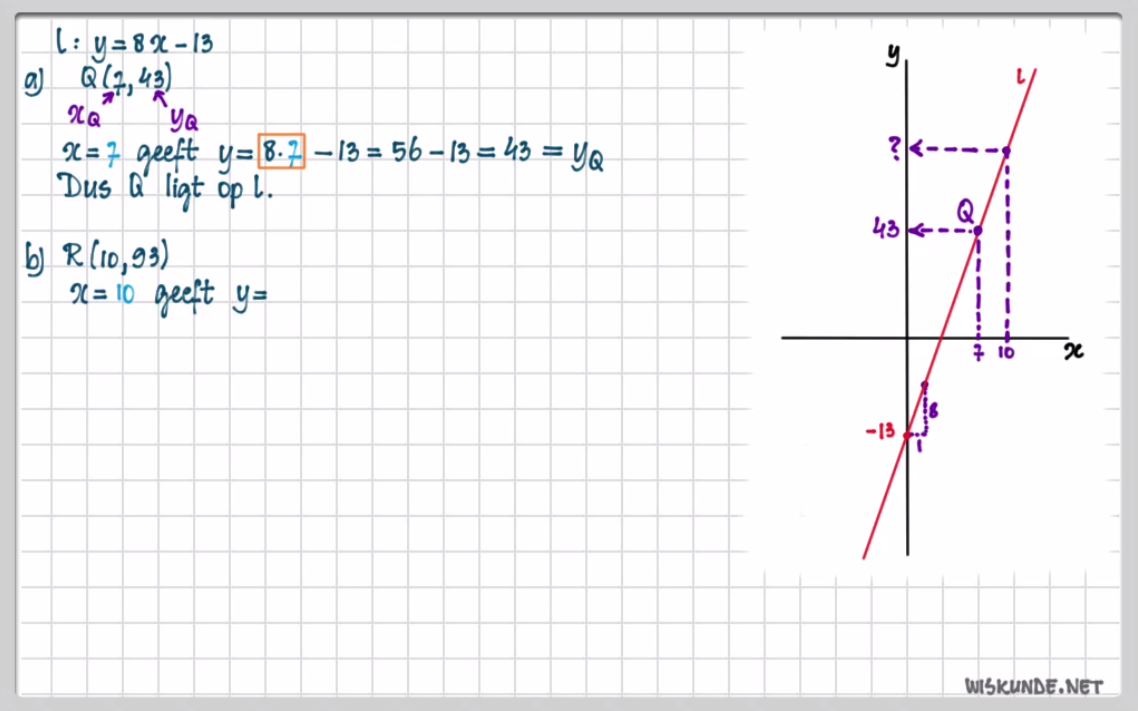This screenshot has width=1138, height=711.
Task: Click the red y-intercept dot at −13
Action: tap(906, 435)
